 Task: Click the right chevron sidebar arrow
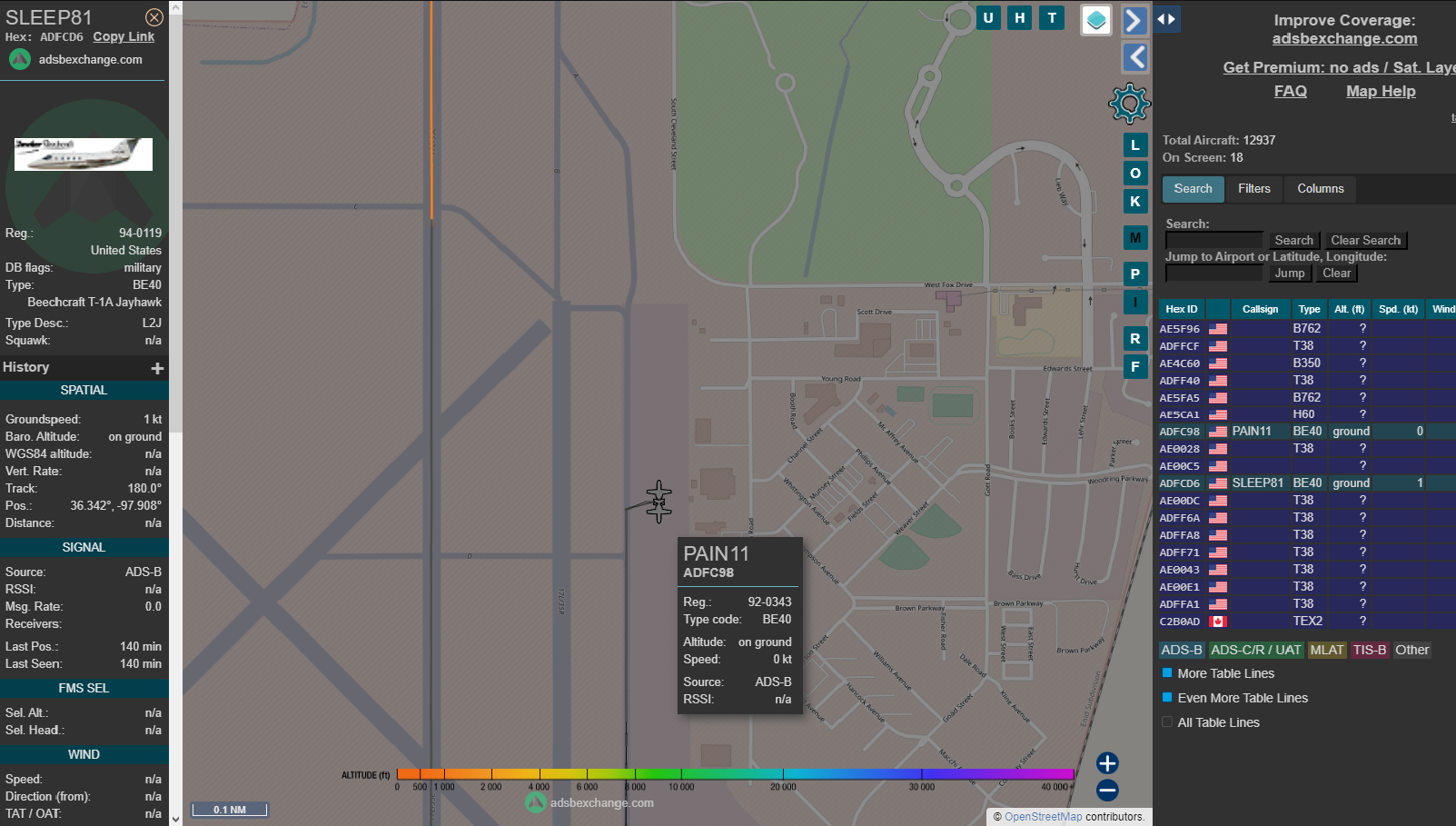tap(1135, 20)
